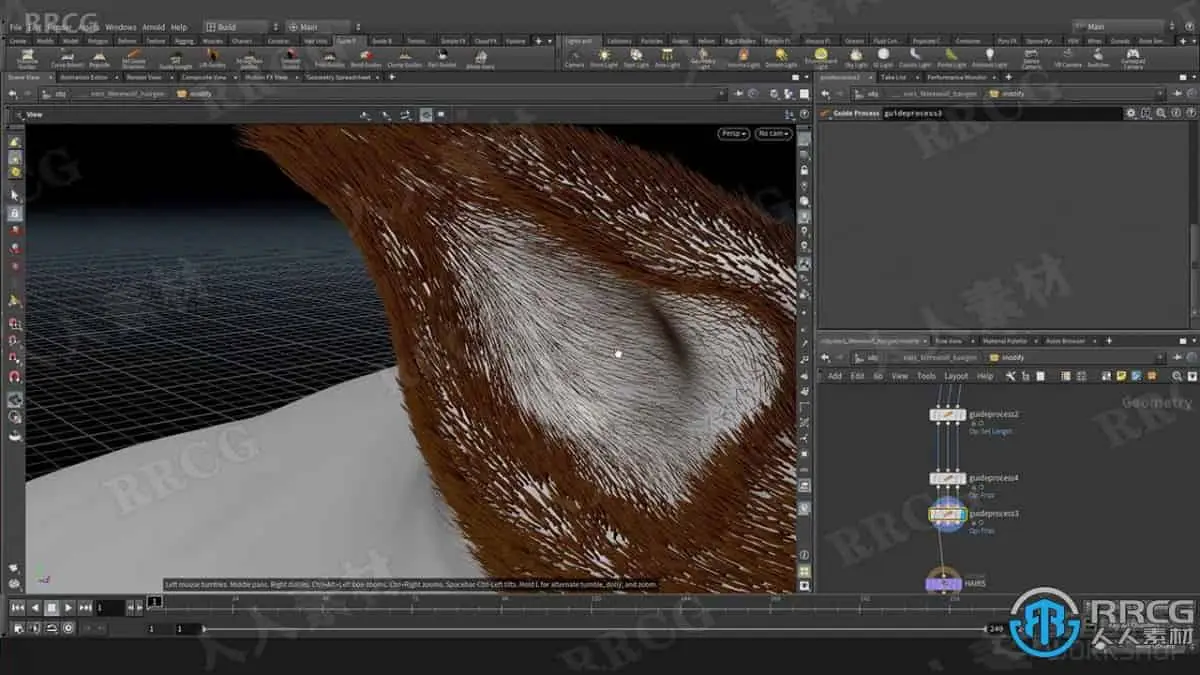Image resolution: width=1200 pixels, height=675 pixels.
Task: Open the No cam camera dropdown
Action: 773,133
